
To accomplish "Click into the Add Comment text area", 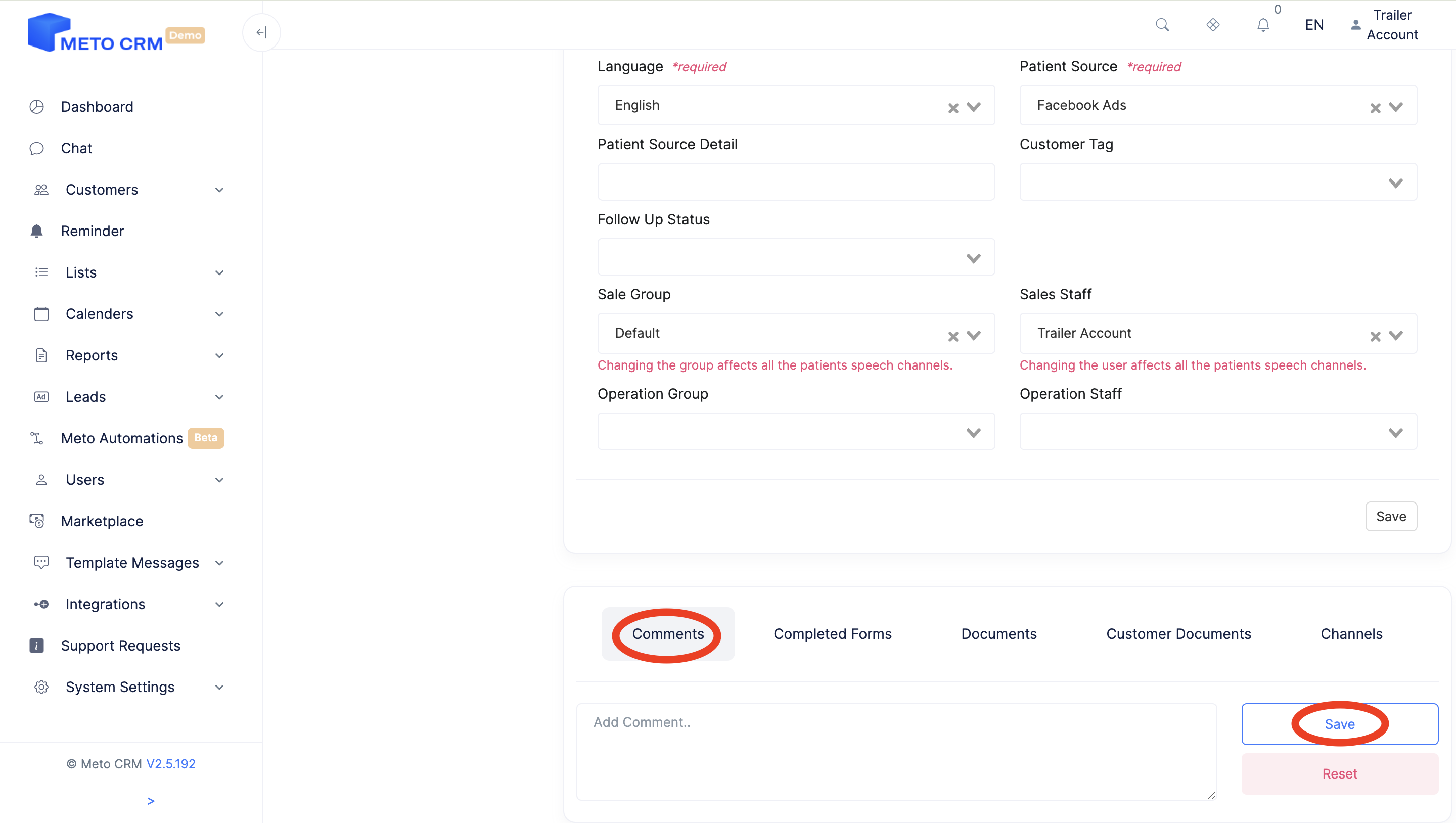I will pos(896,752).
